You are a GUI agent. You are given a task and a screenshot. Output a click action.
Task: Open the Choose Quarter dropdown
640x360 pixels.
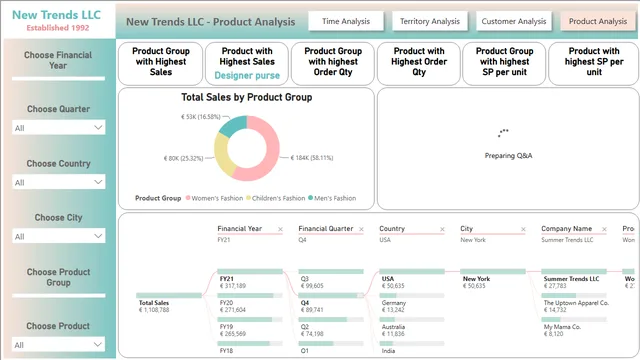pos(59,128)
